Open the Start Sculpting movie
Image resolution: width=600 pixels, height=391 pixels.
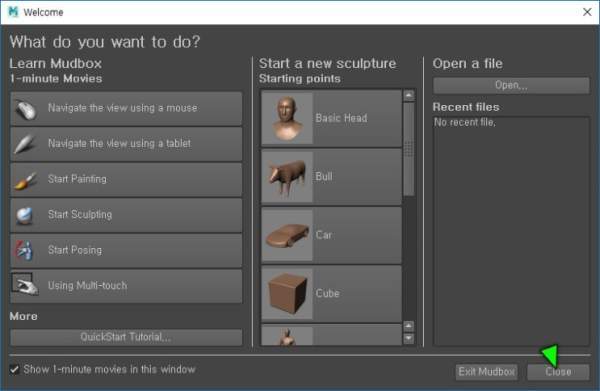[x=126, y=215]
